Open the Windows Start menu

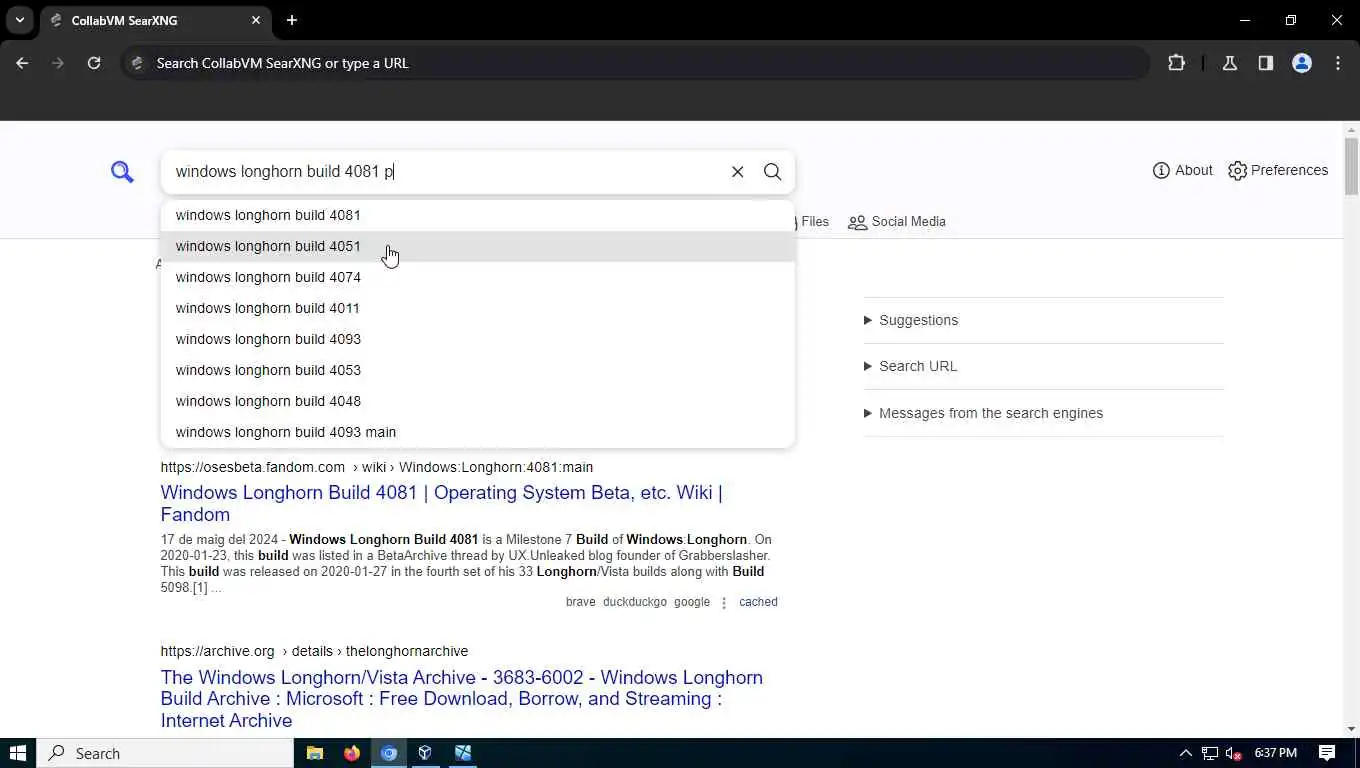[18, 753]
